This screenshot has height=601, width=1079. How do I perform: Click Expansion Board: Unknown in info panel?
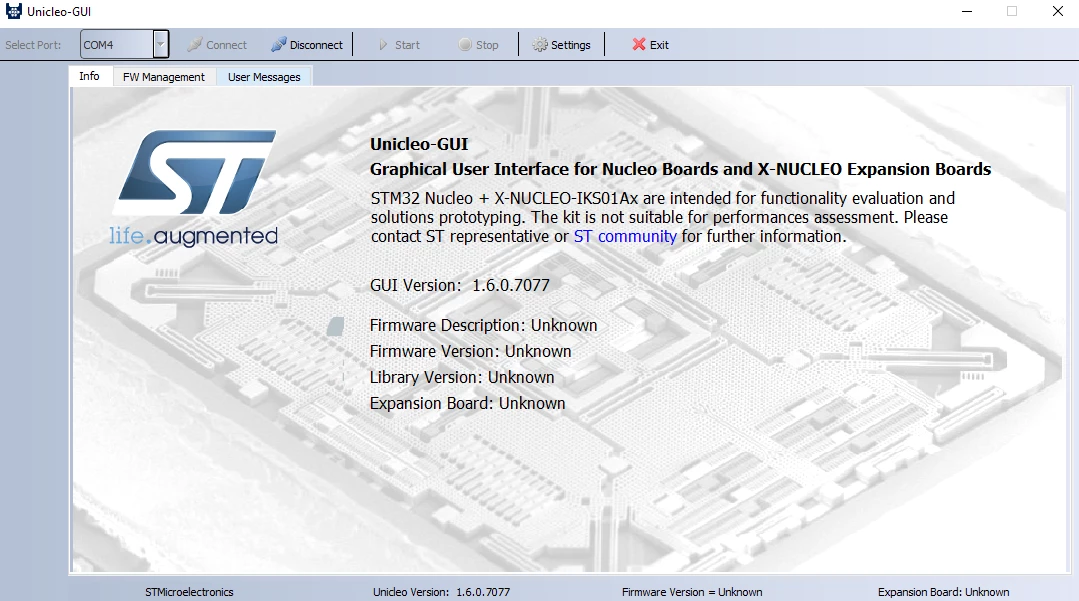pyautogui.click(x=467, y=403)
